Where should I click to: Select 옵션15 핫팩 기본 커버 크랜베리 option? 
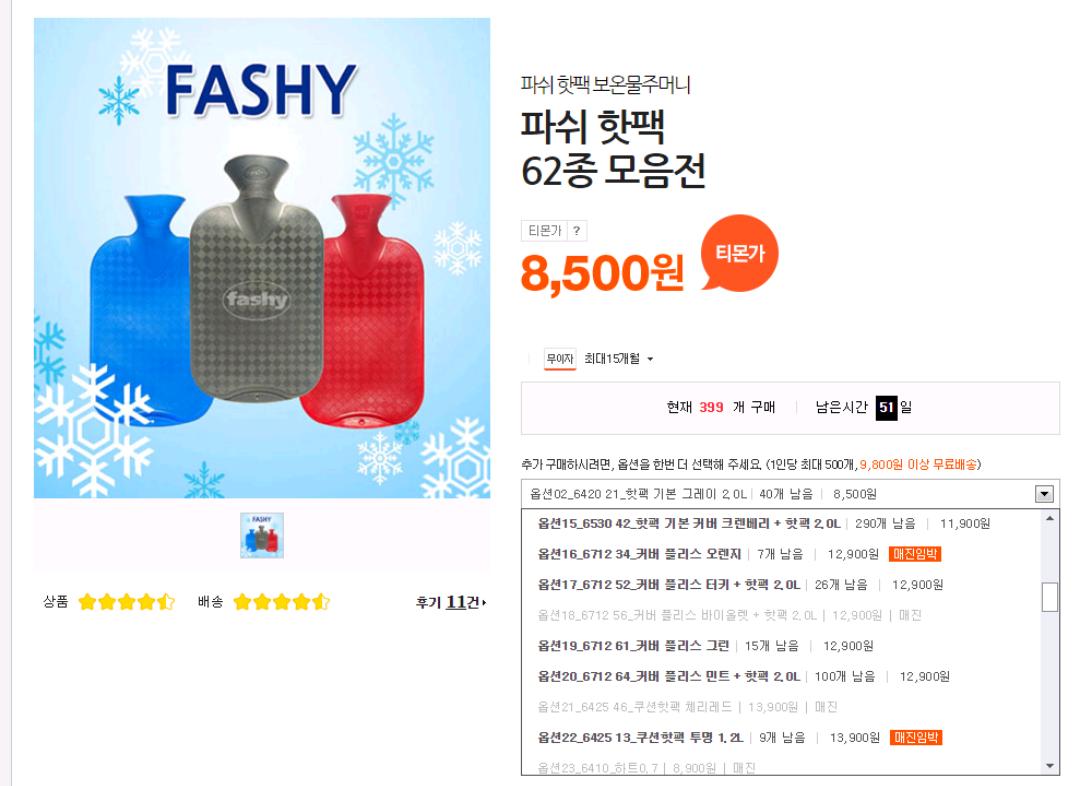tap(763, 523)
